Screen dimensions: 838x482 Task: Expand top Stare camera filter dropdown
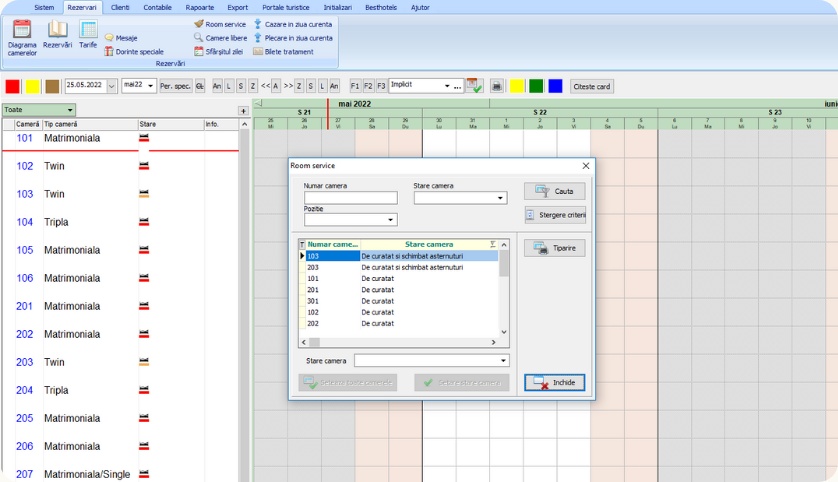501,198
